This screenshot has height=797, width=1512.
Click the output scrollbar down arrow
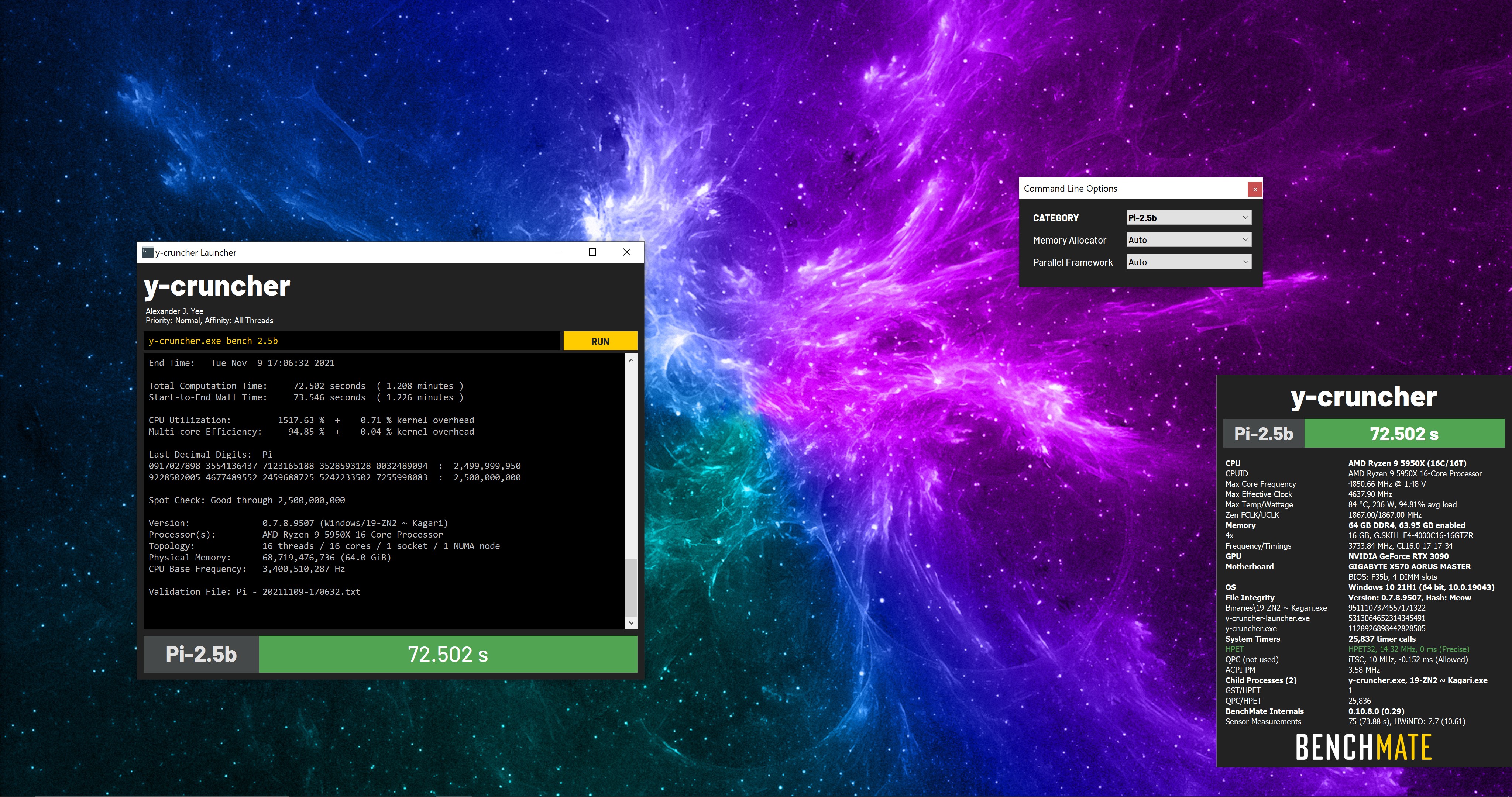coord(631,623)
